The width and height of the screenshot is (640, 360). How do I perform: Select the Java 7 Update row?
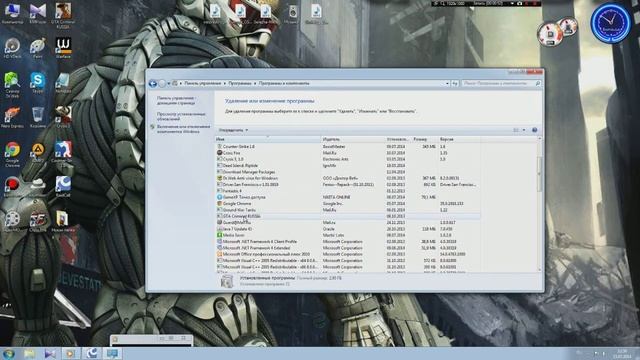point(348,229)
